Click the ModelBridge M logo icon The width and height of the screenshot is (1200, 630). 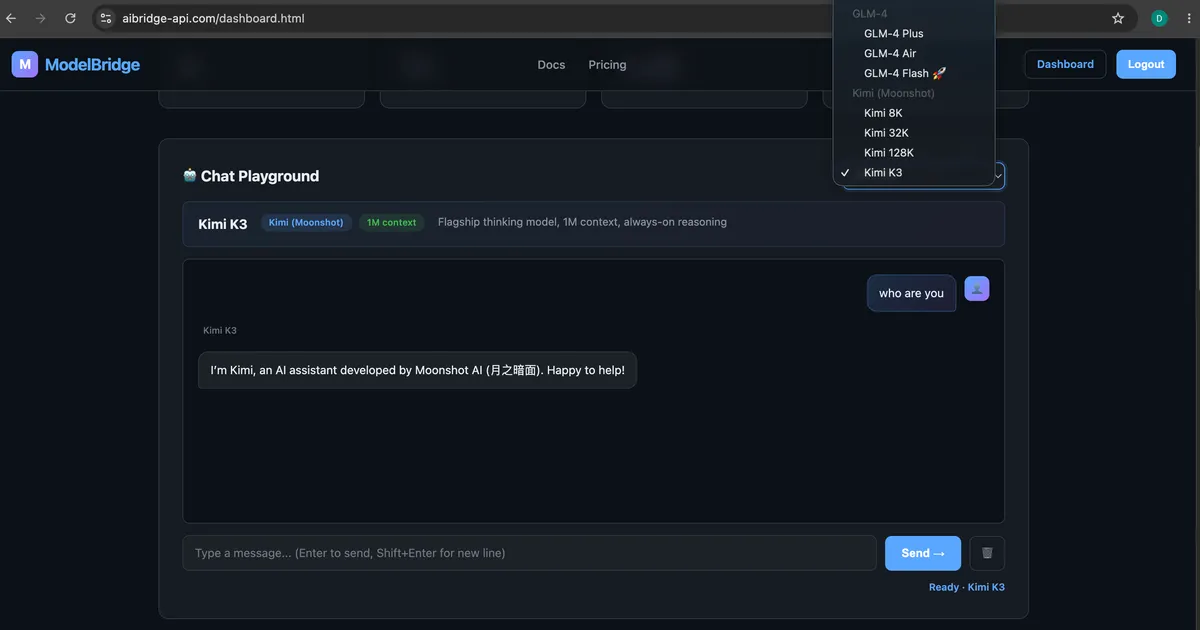pyautogui.click(x=25, y=64)
